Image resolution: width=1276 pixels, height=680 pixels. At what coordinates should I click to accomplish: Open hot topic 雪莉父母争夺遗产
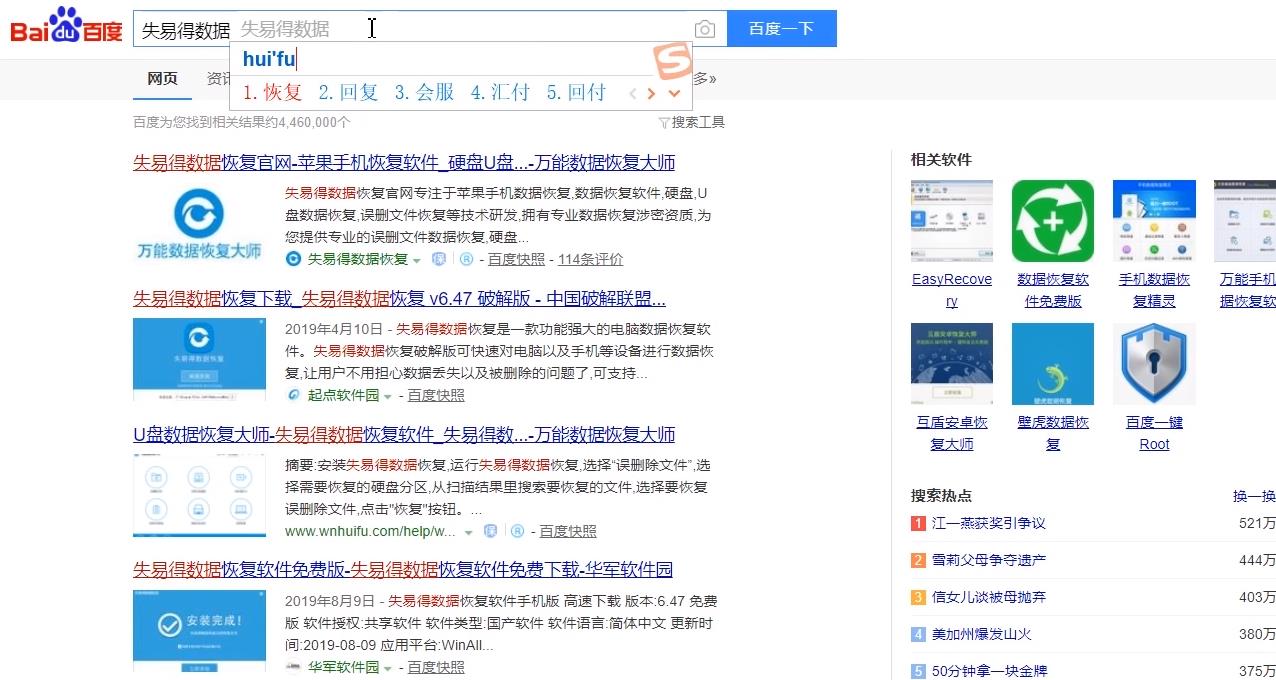point(989,560)
